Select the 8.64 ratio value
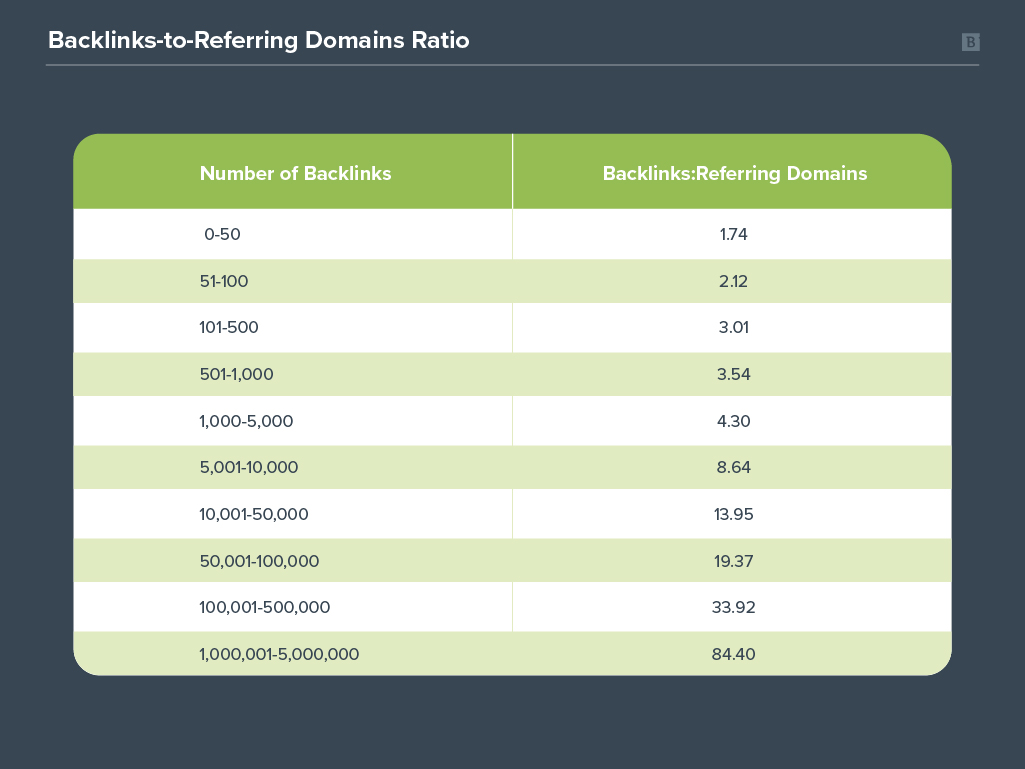Viewport: 1025px width, 769px height. point(732,468)
